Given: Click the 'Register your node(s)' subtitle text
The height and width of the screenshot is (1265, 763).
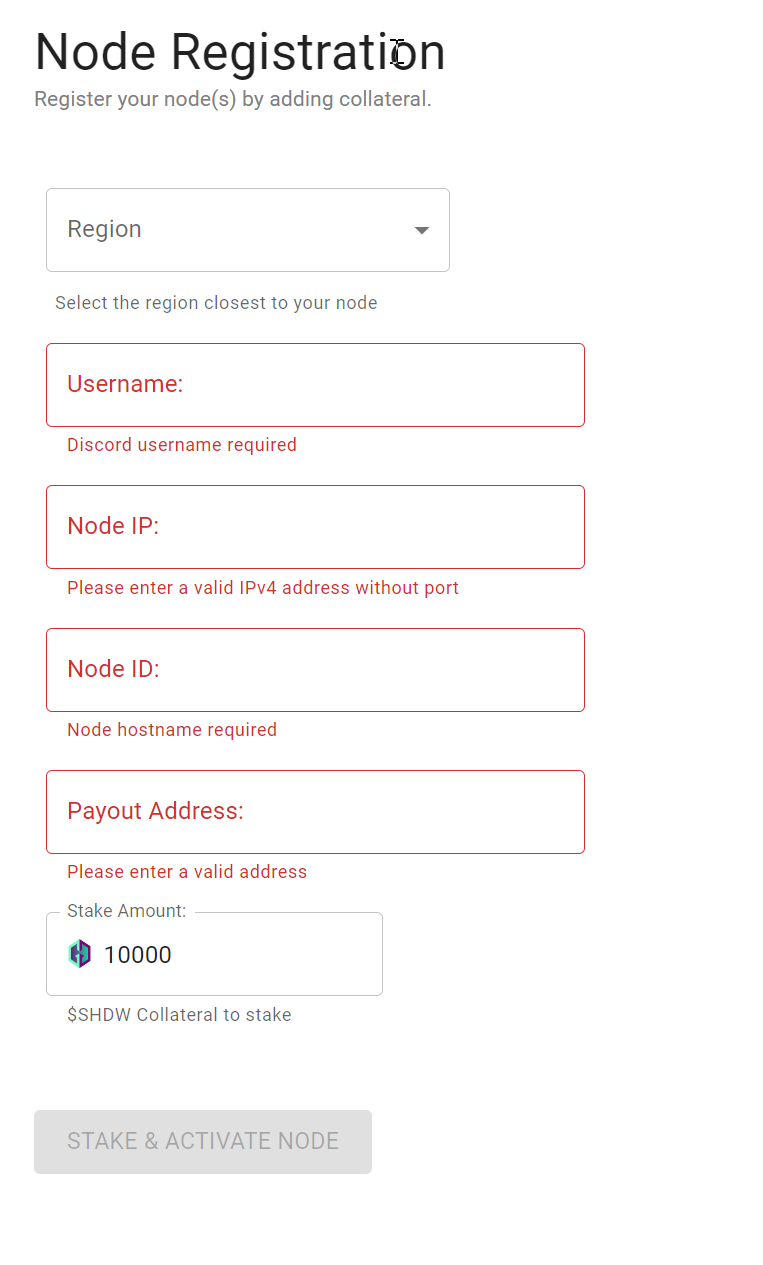Looking at the screenshot, I should 233,100.
